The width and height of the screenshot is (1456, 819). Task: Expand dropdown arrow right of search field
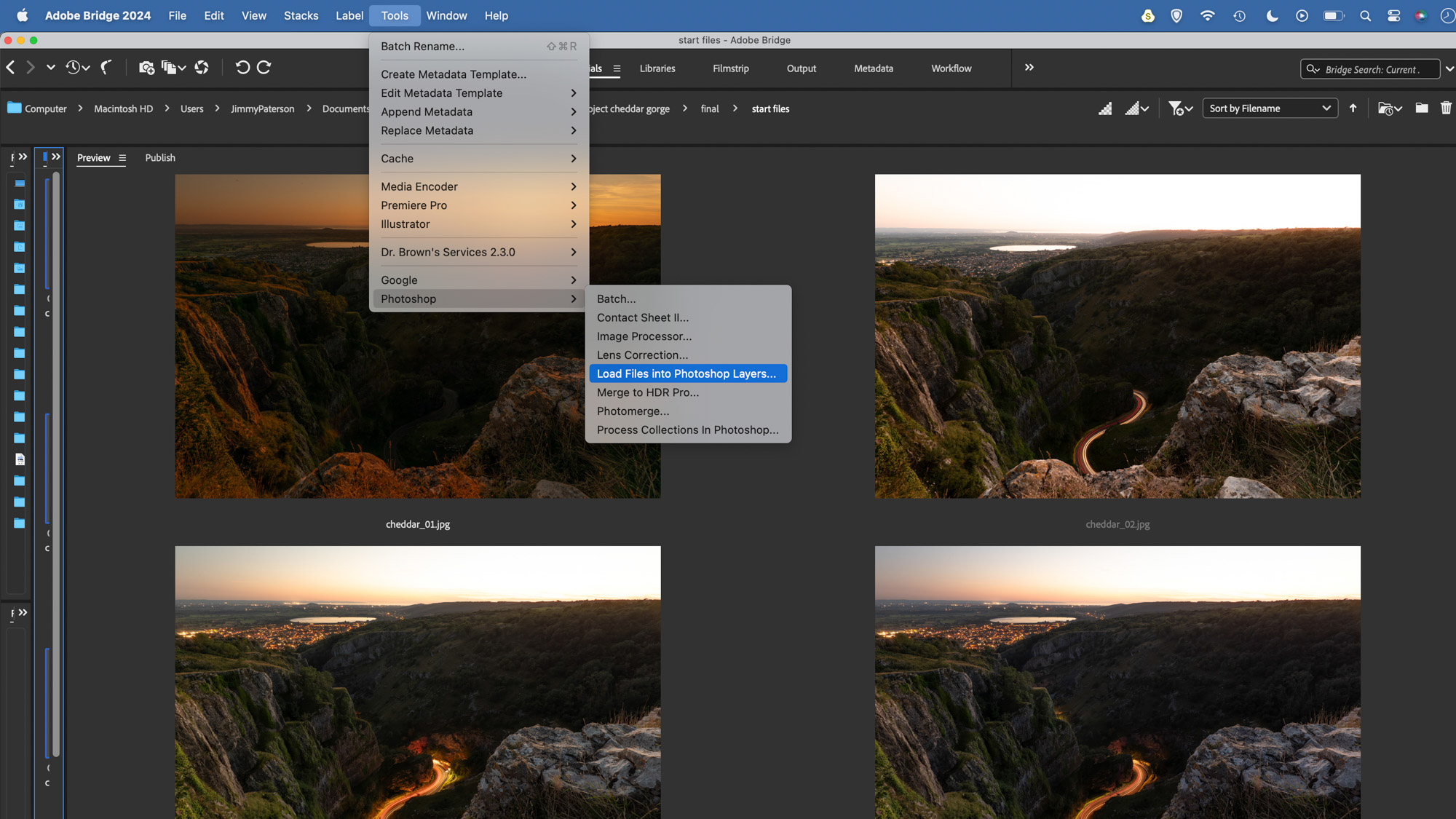coord(1449,69)
